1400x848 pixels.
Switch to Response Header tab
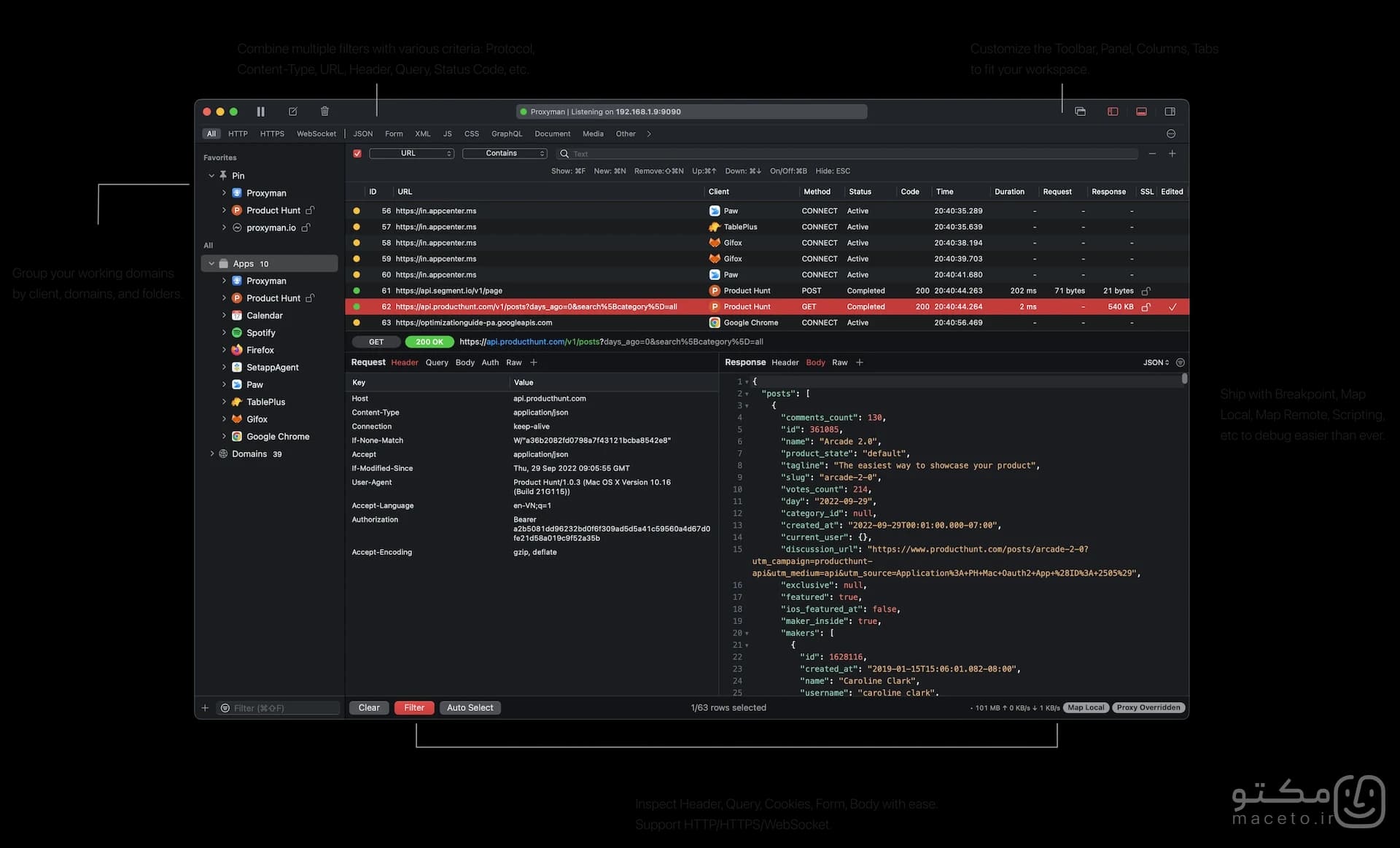point(785,362)
